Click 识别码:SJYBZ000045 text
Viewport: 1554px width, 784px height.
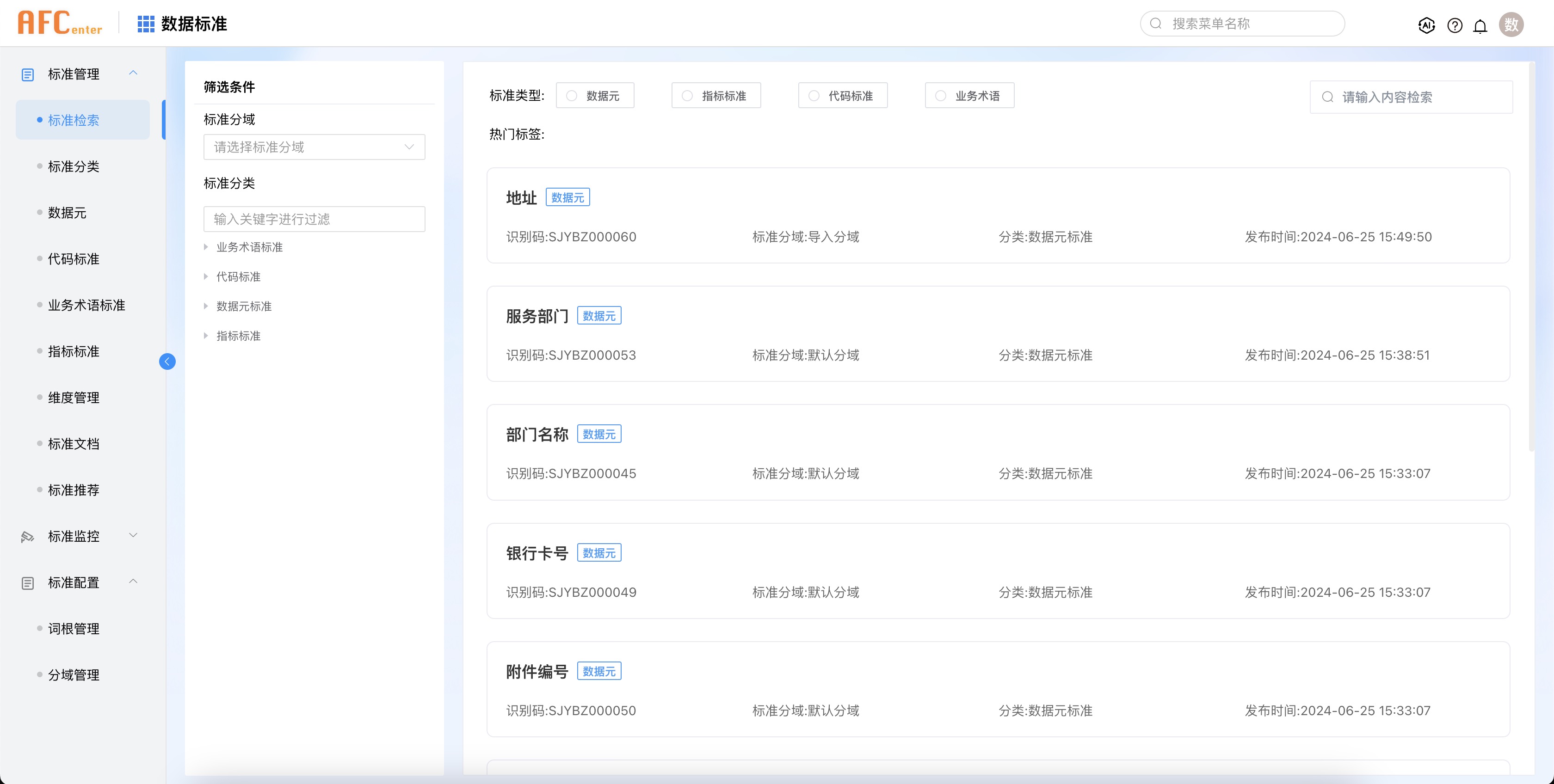(x=571, y=473)
